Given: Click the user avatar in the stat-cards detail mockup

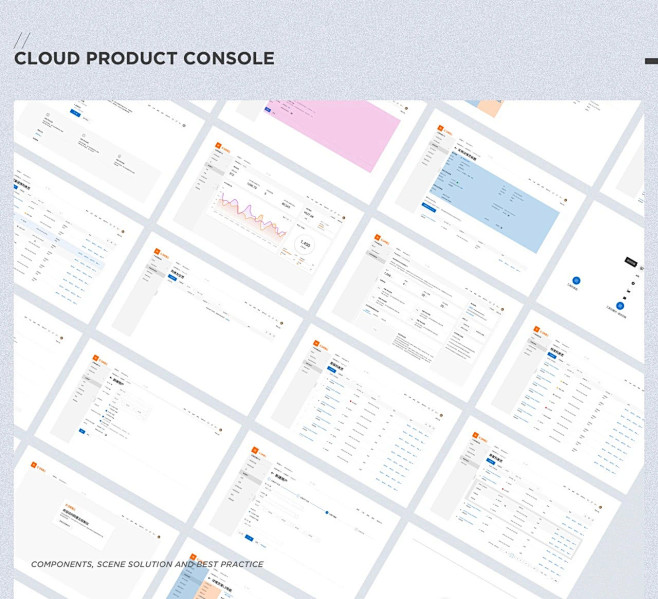Looking at the screenshot, I should click(x=503, y=310).
